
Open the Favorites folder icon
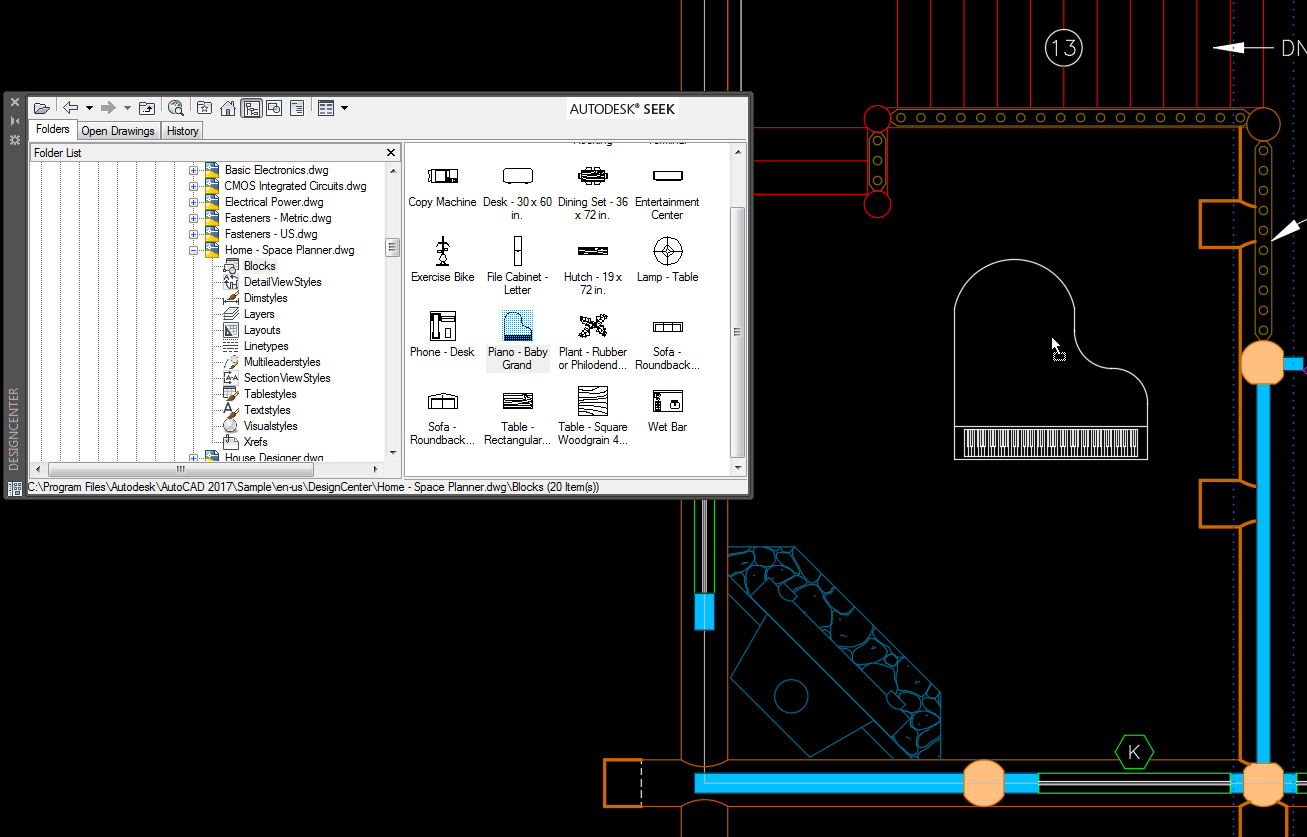click(204, 108)
